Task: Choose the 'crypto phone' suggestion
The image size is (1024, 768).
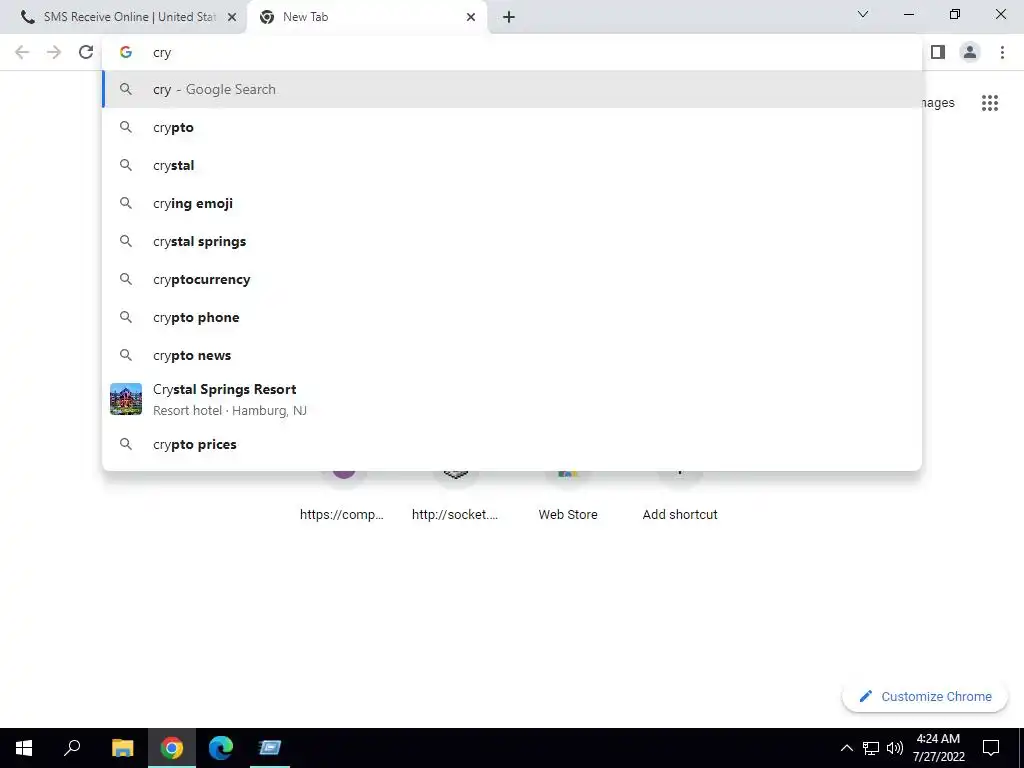Action: click(512, 317)
